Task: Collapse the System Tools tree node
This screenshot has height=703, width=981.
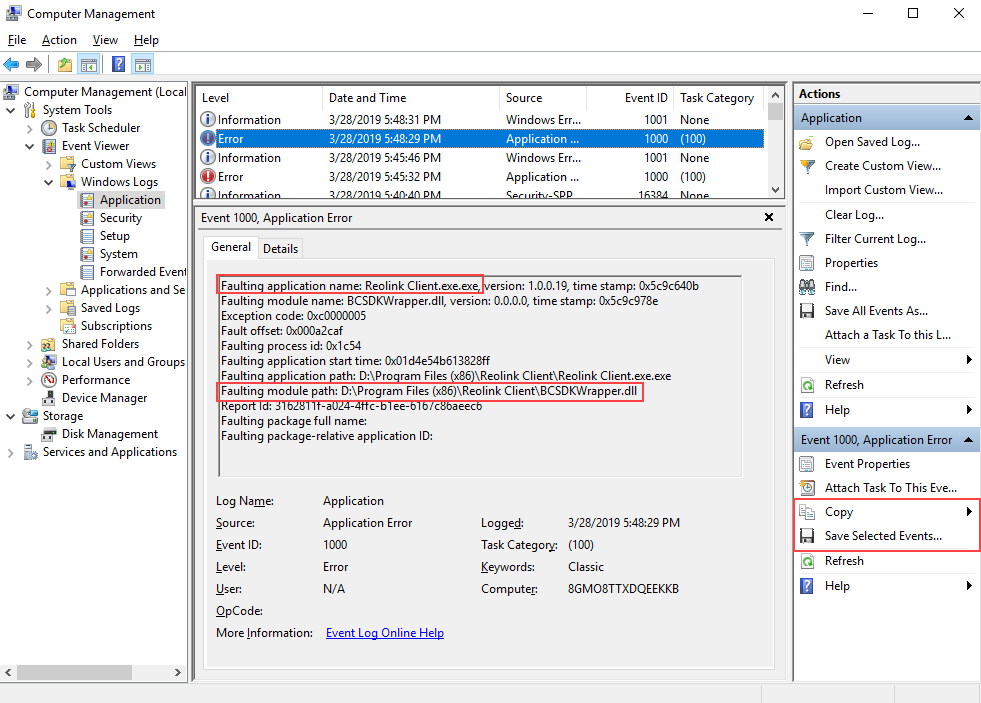Action: 11,110
